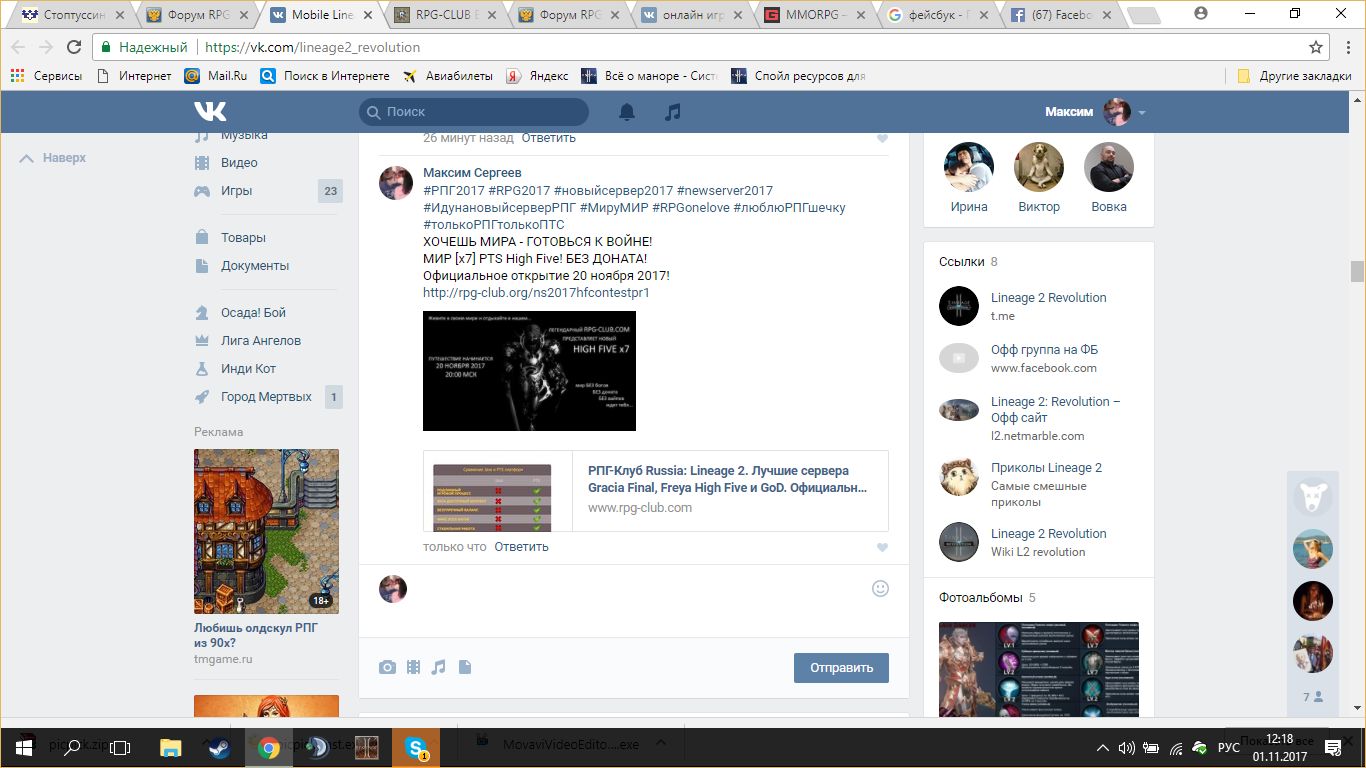Viewport: 1366px width, 768px height.
Task: Open Осада! Бой game link
Action: pyautogui.click(x=253, y=313)
